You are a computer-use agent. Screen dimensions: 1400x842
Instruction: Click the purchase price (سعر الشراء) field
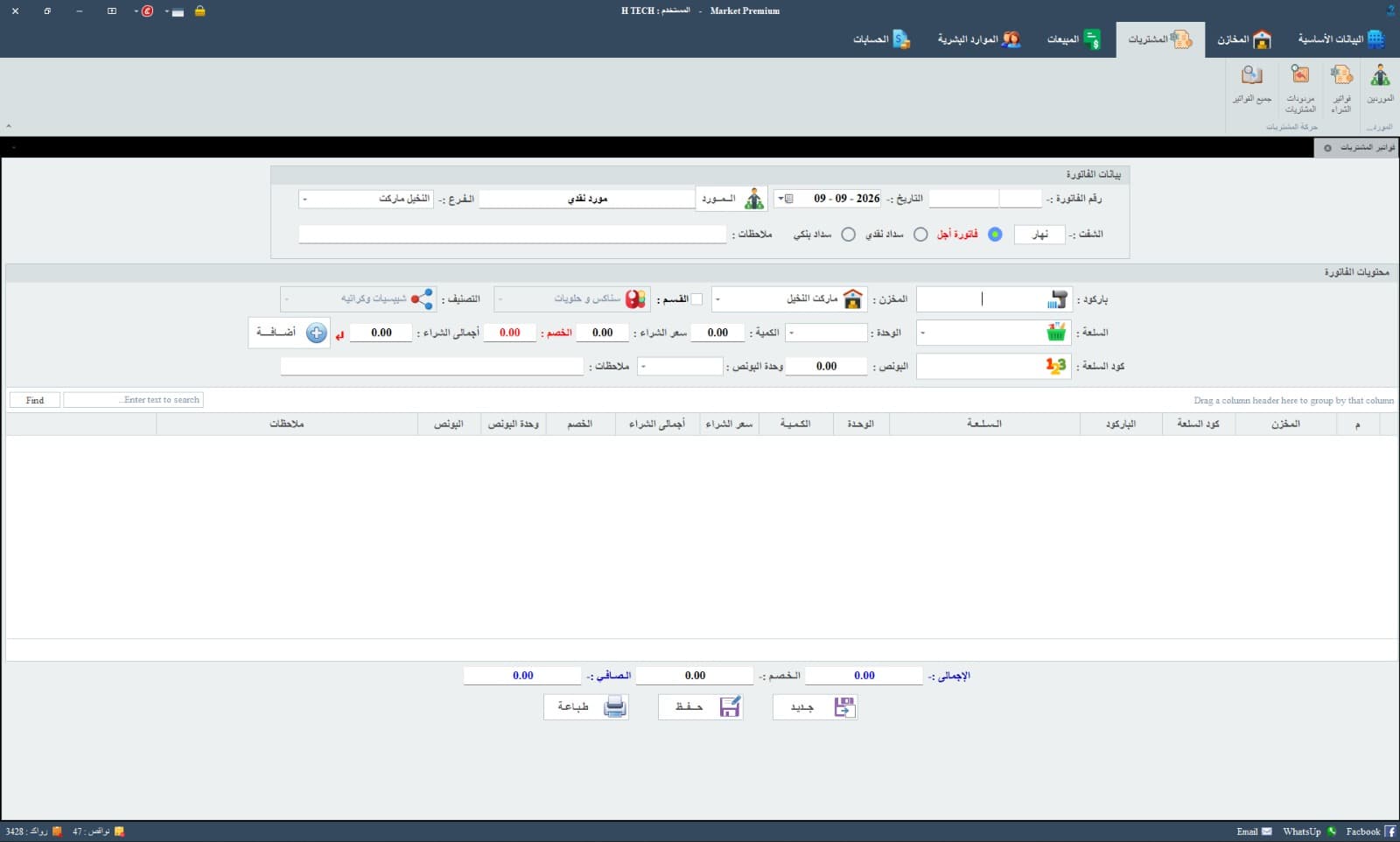tap(602, 333)
